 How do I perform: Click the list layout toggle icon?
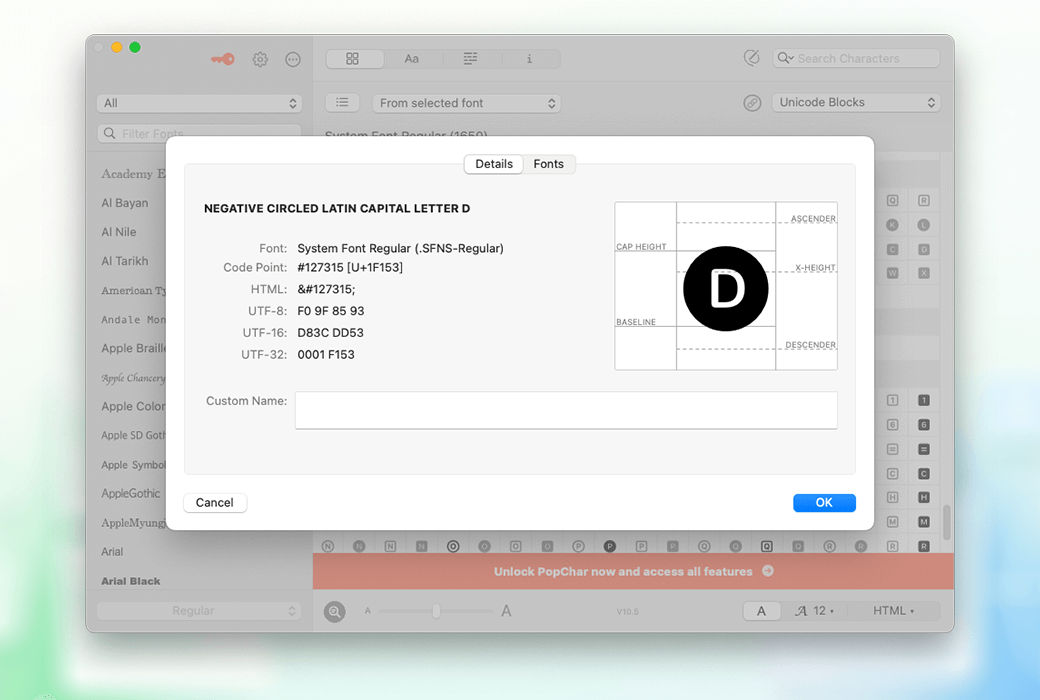pyautogui.click(x=342, y=103)
